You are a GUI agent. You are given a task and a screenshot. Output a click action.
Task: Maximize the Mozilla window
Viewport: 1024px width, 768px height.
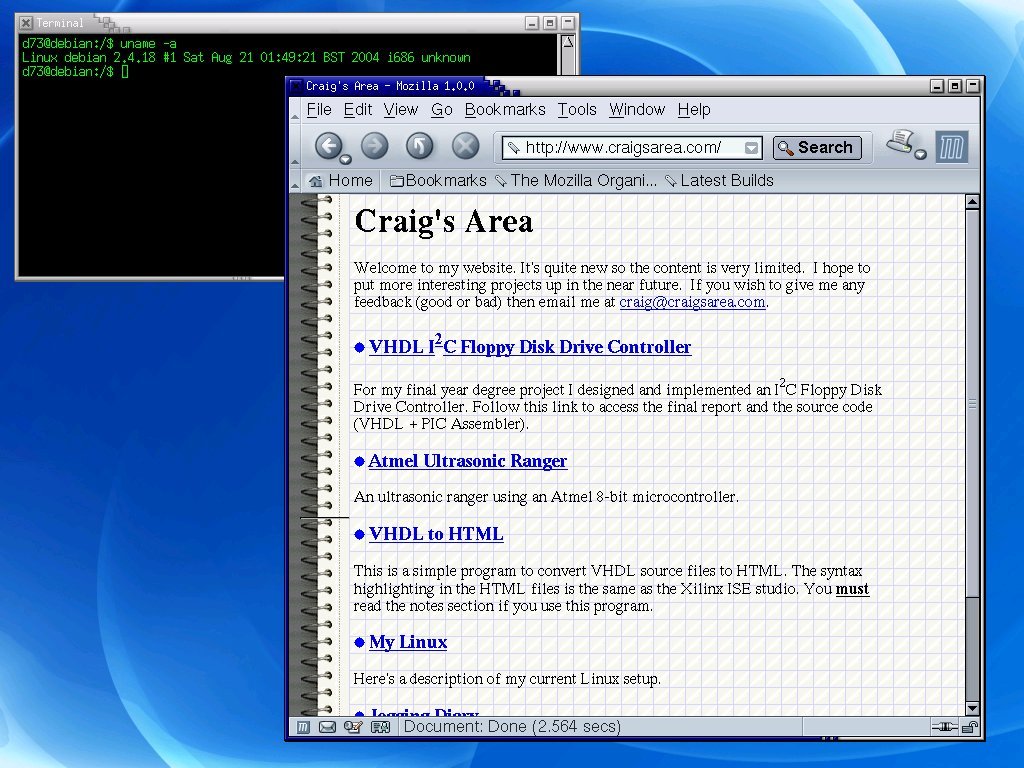point(955,86)
